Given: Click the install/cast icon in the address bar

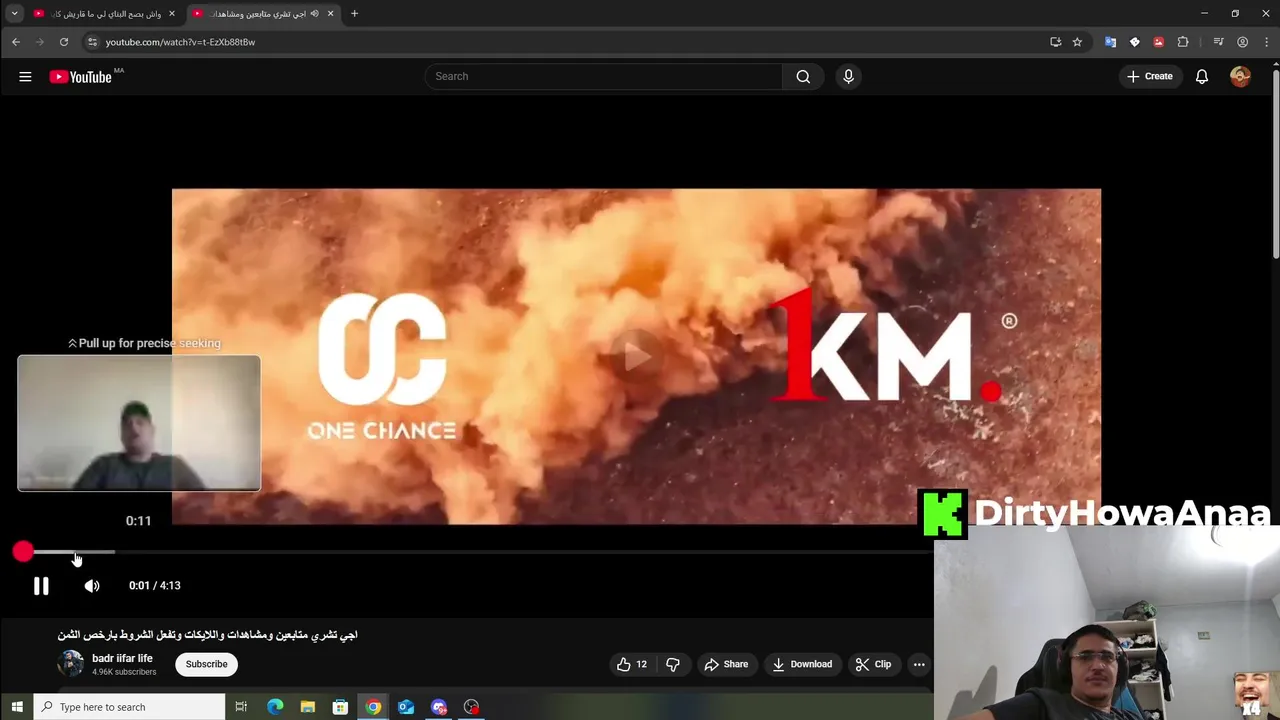Looking at the screenshot, I should tap(1055, 42).
